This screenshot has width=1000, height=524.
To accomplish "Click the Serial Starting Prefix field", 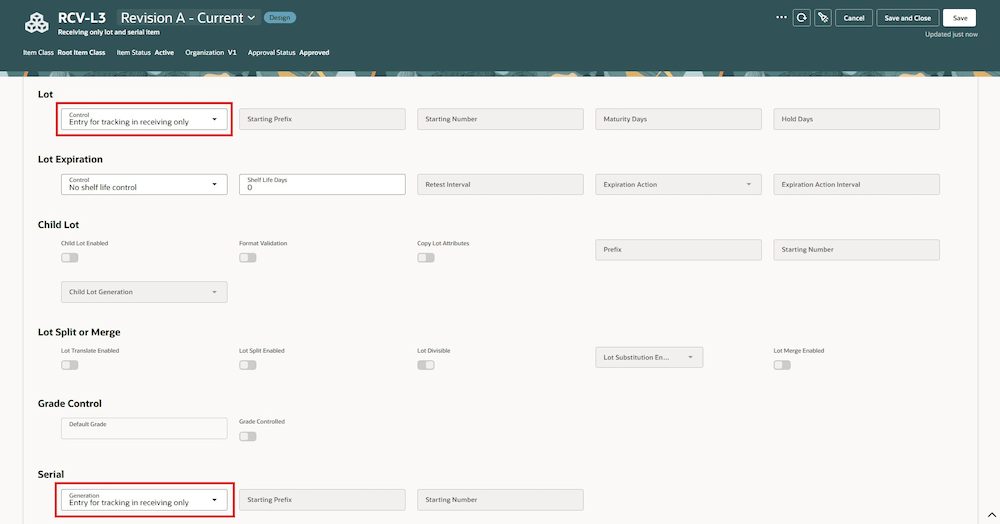I will [x=322, y=500].
